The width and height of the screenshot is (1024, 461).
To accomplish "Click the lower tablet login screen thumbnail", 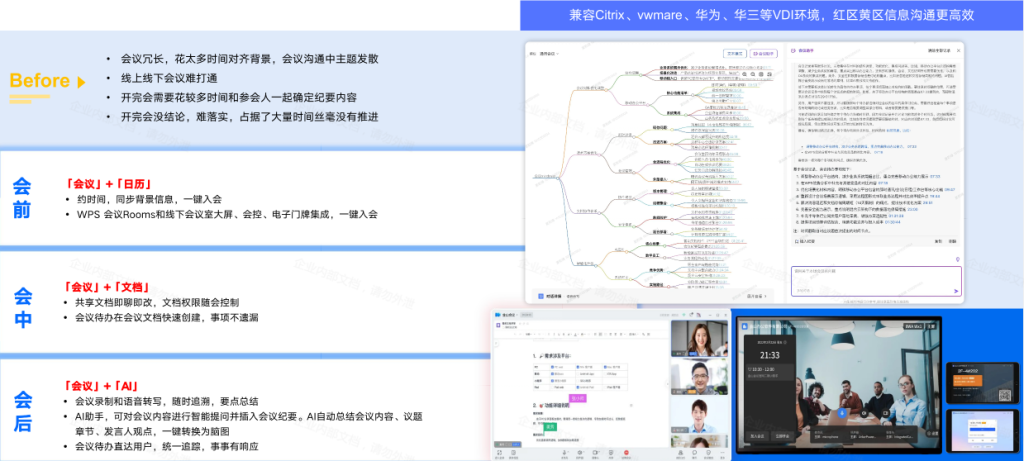I will click(x=984, y=430).
